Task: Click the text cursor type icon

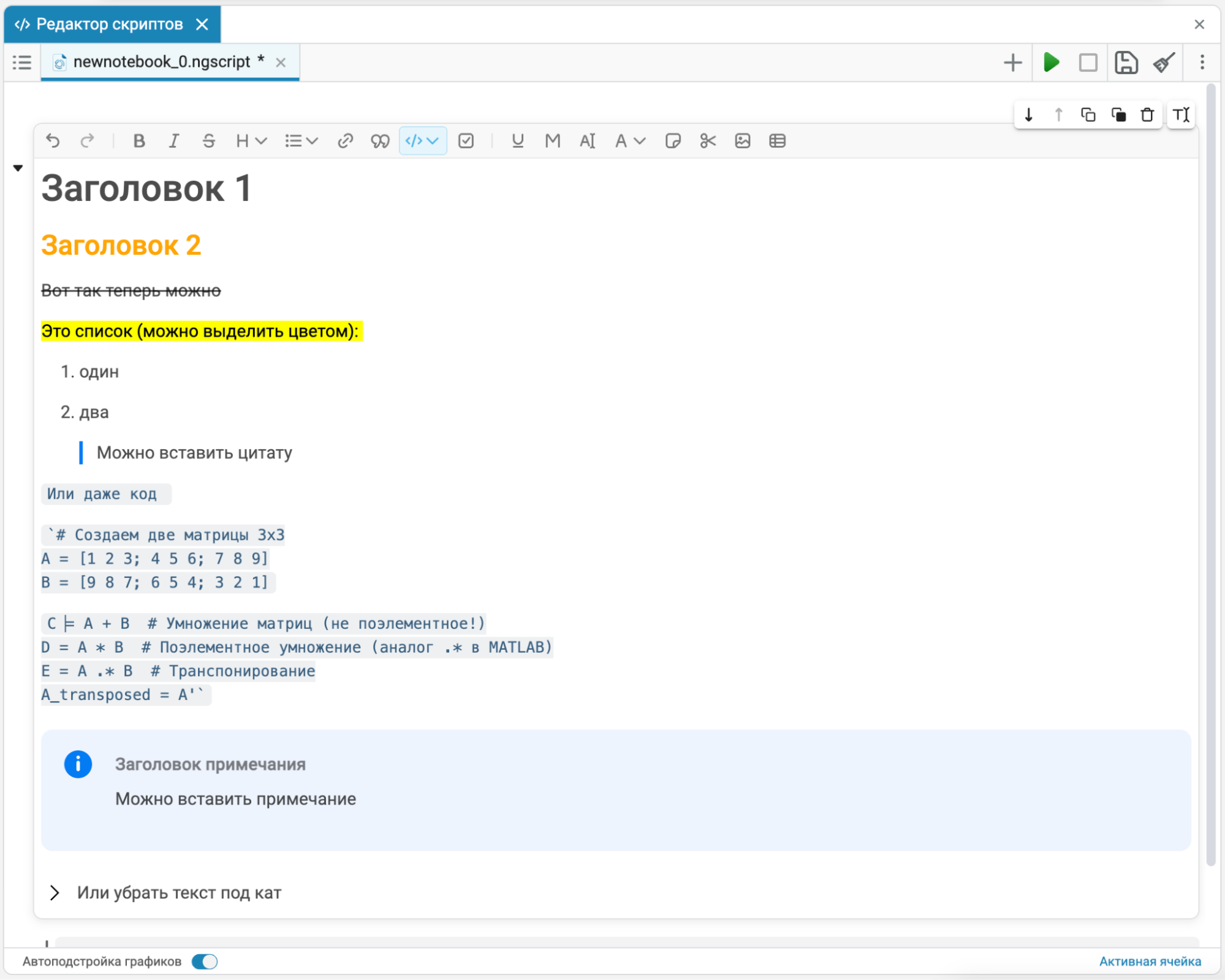Action: coord(1181,115)
